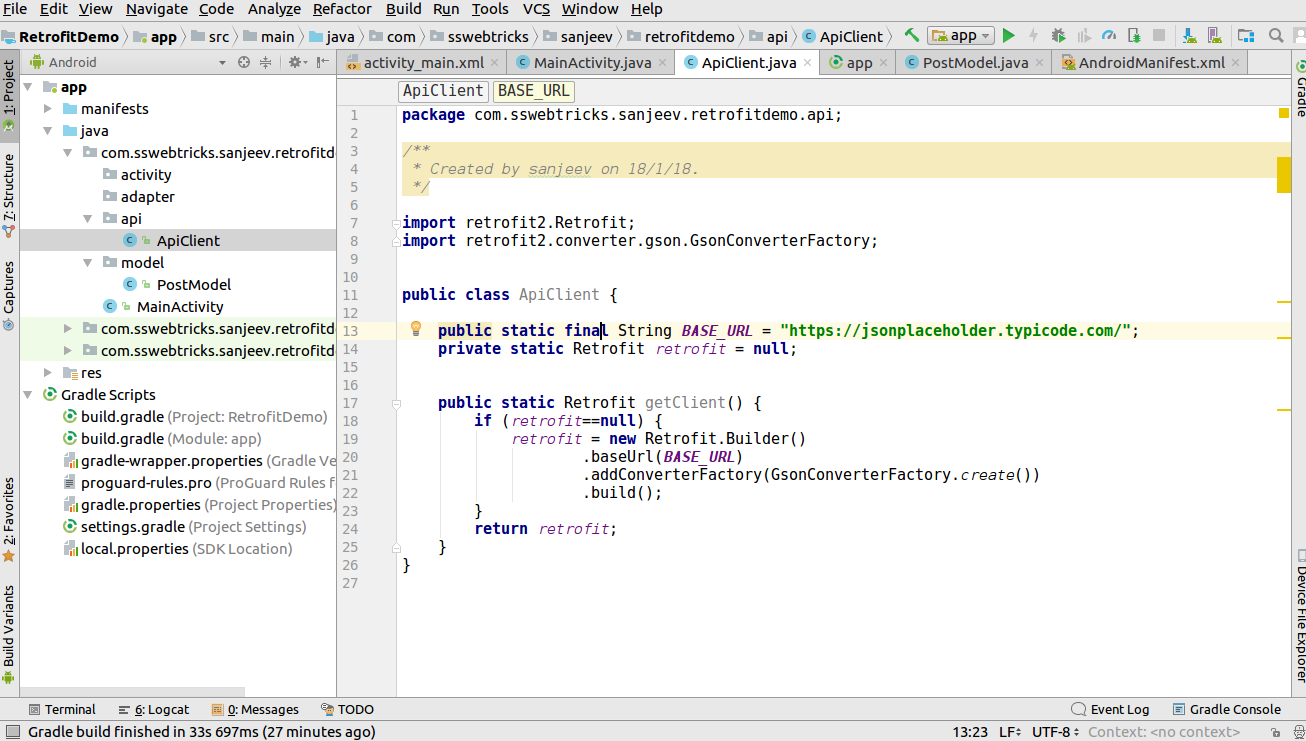Collapse the app module tree node
This screenshot has width=1306, height=741.
tap(27, 87)
